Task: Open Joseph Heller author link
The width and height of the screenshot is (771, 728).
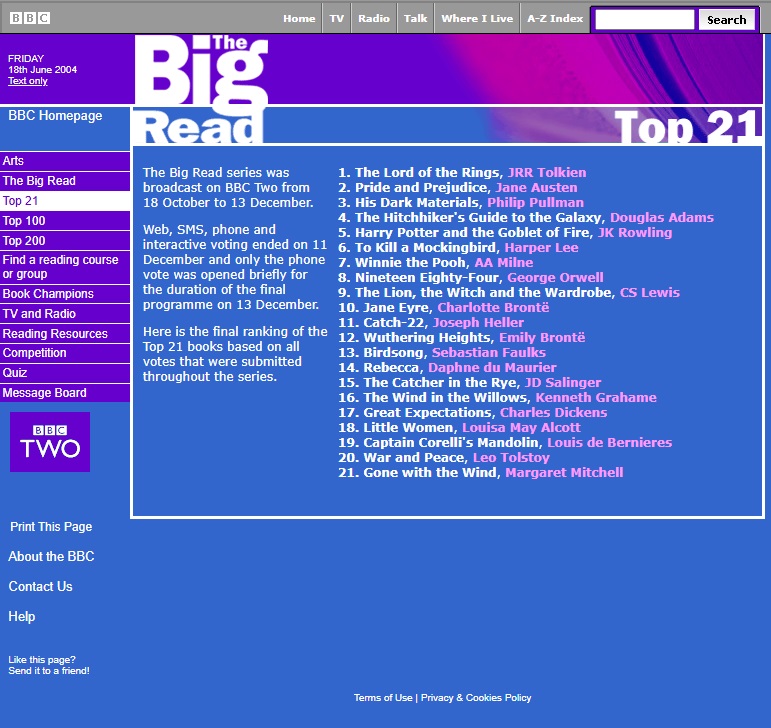Action: click(478, 323)
